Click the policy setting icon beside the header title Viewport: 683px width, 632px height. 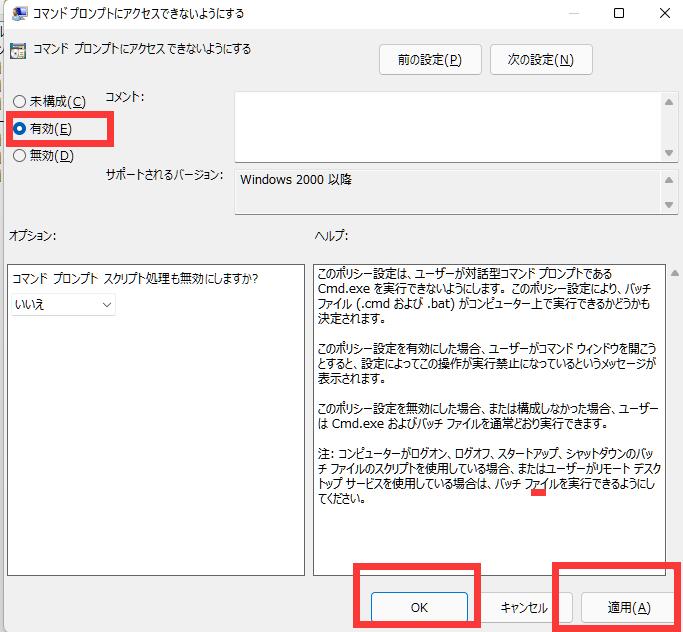click(x=17, y=50)
